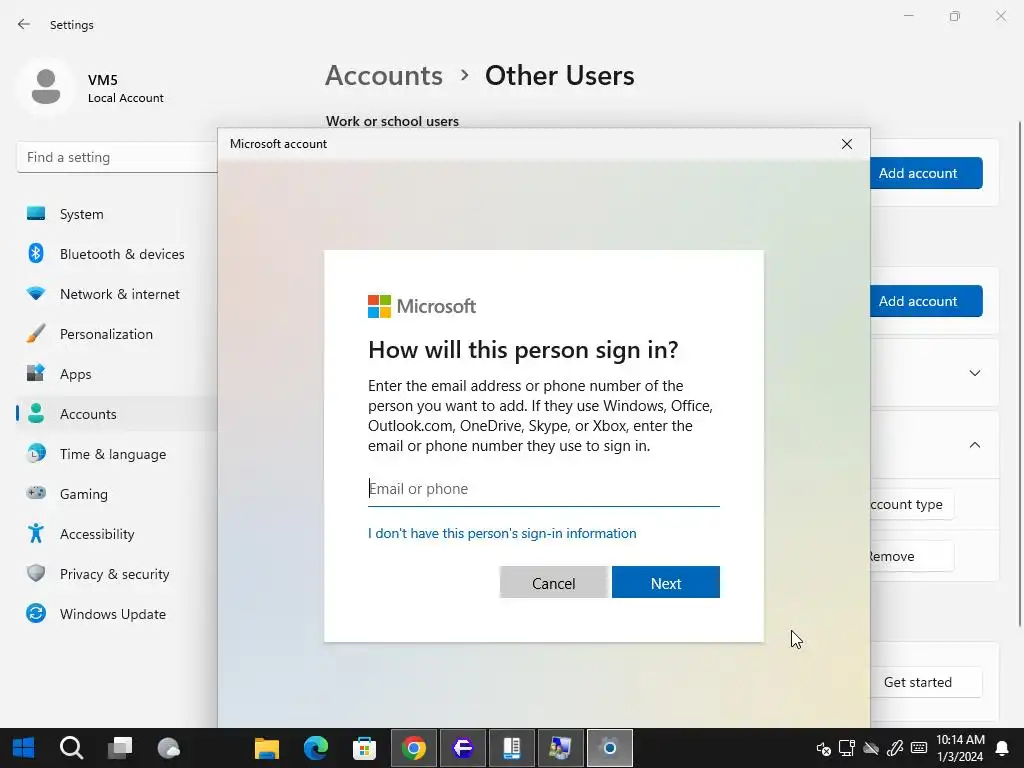
Task: Click the muted volume tray icon
Action: pos(824,748)
